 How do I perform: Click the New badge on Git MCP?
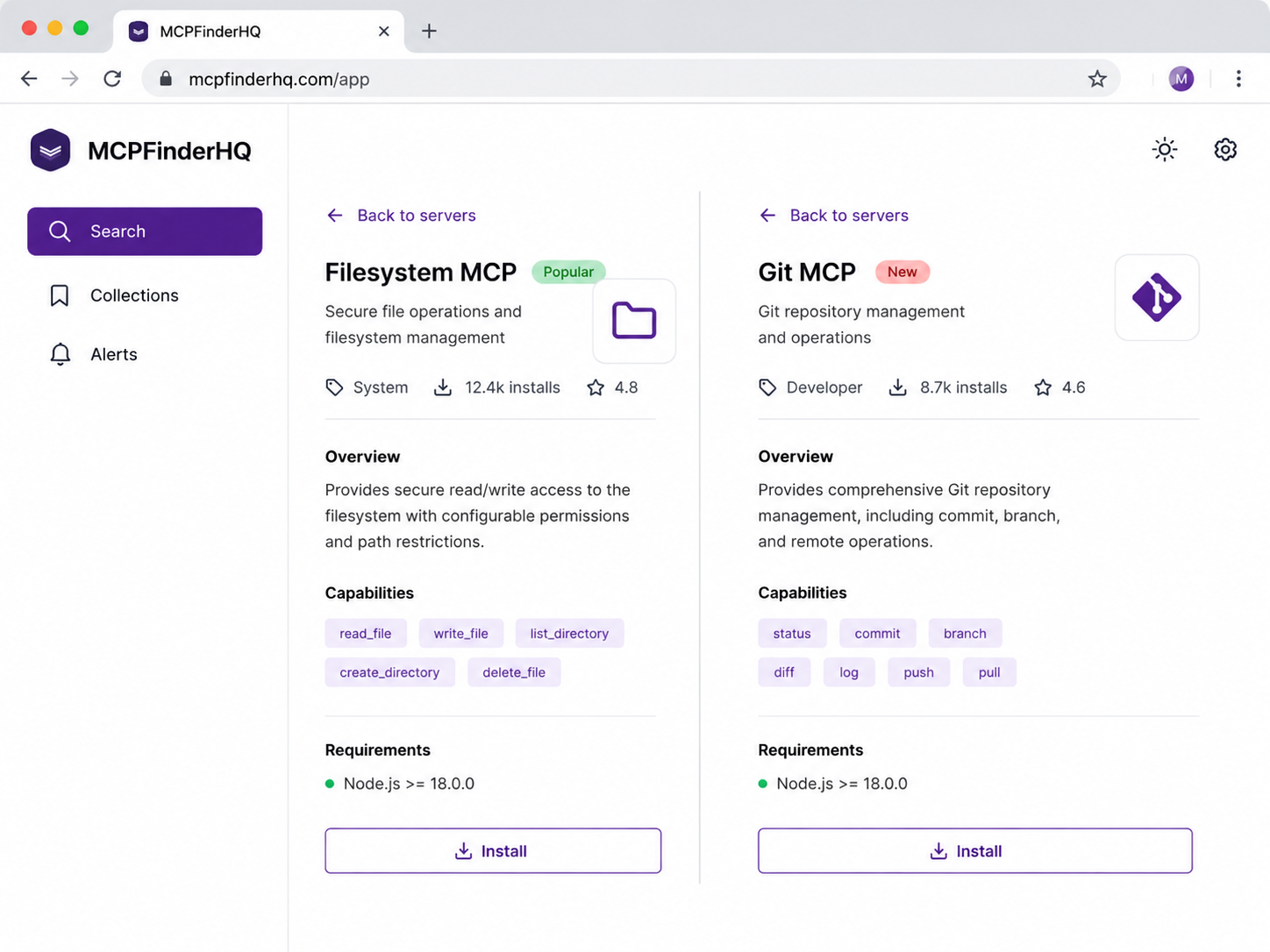[x=902, y=272]
